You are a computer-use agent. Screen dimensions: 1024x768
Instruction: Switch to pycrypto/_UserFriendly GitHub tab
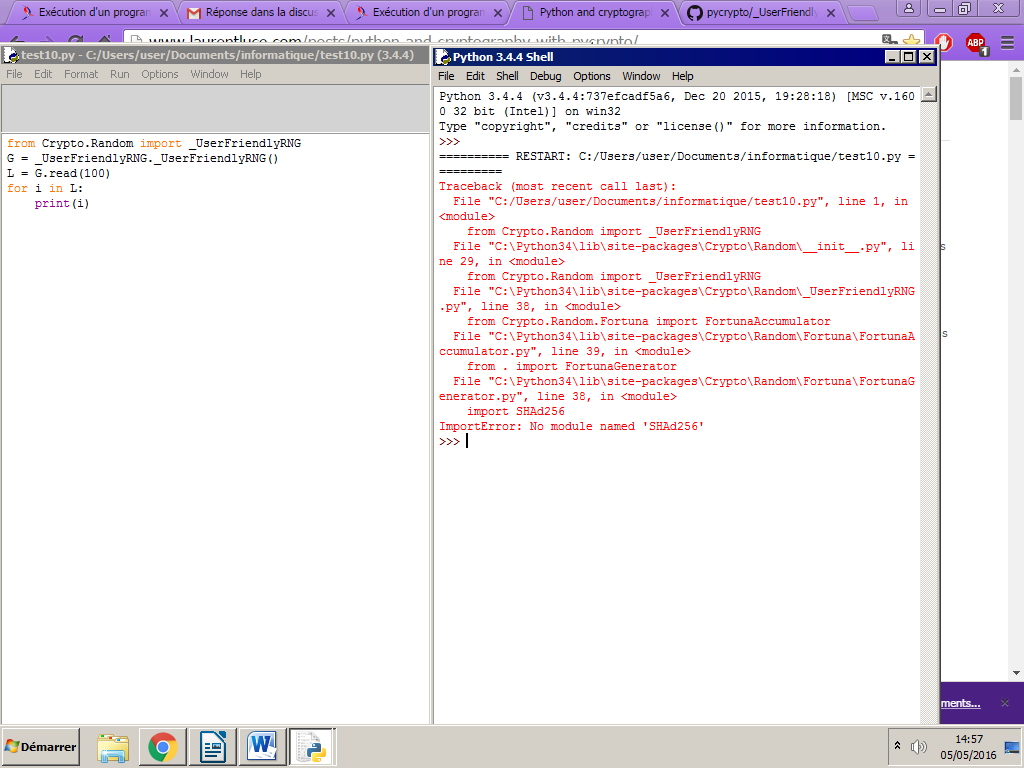[x=761, y=12]
